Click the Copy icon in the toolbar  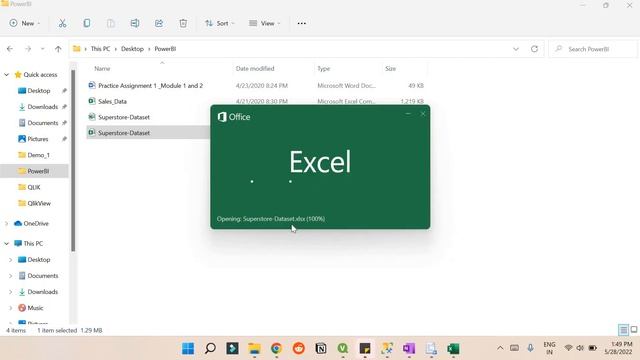click(87, 23)
